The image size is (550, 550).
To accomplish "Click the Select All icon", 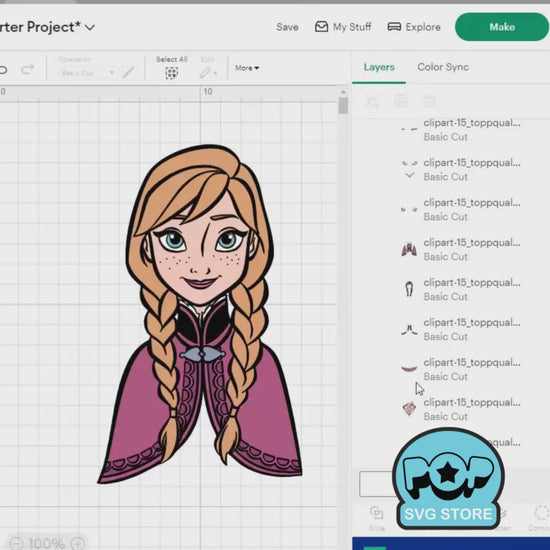I will pyautogui.click(x=172, y=73).
